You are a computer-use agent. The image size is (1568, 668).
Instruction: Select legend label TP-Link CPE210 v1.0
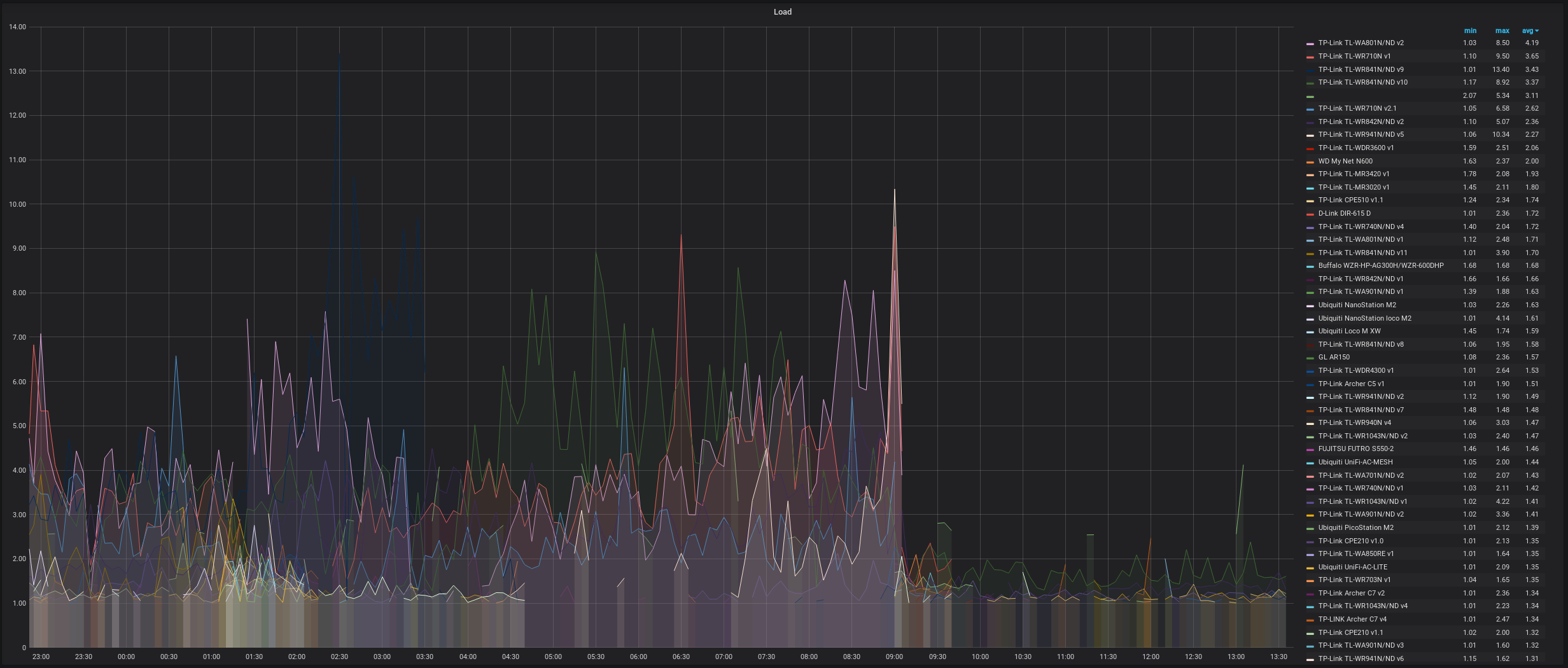tap(1350, 541)
